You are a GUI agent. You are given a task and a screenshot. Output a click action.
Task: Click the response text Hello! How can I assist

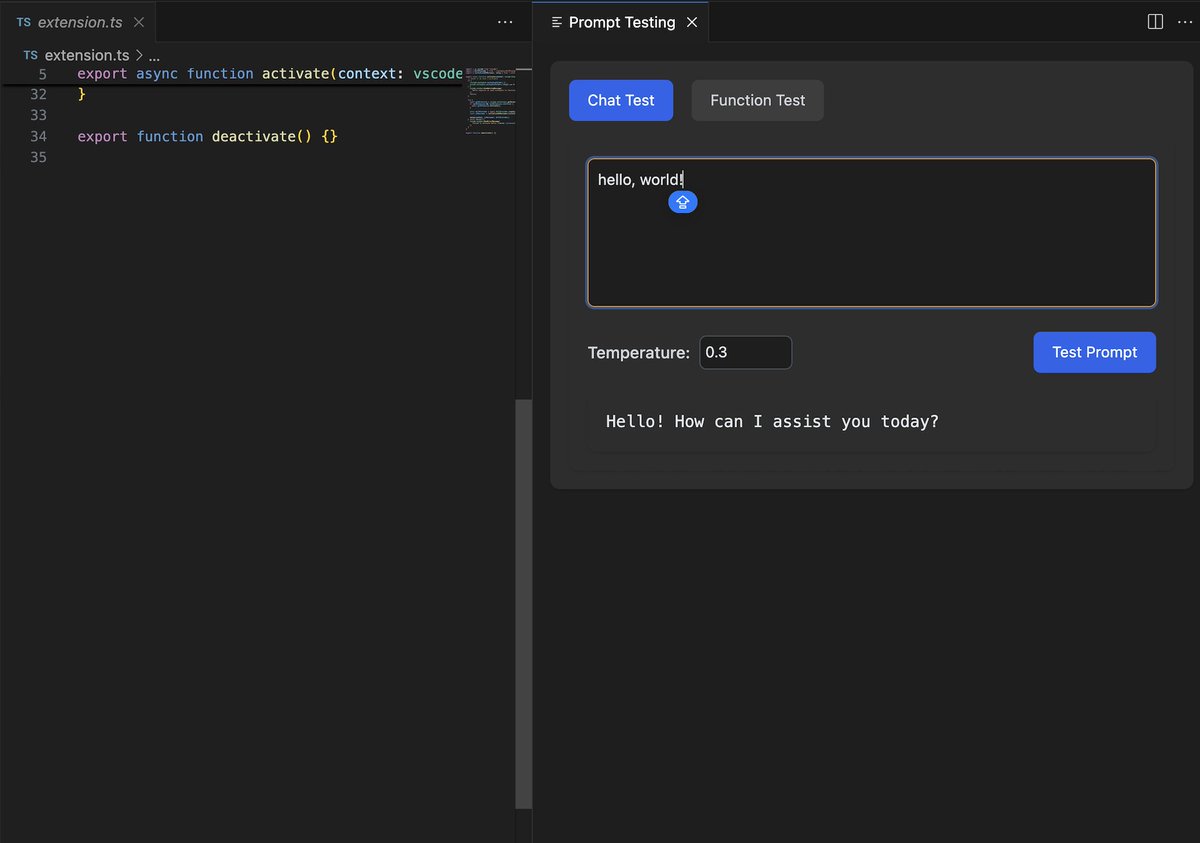pos(772,421)
